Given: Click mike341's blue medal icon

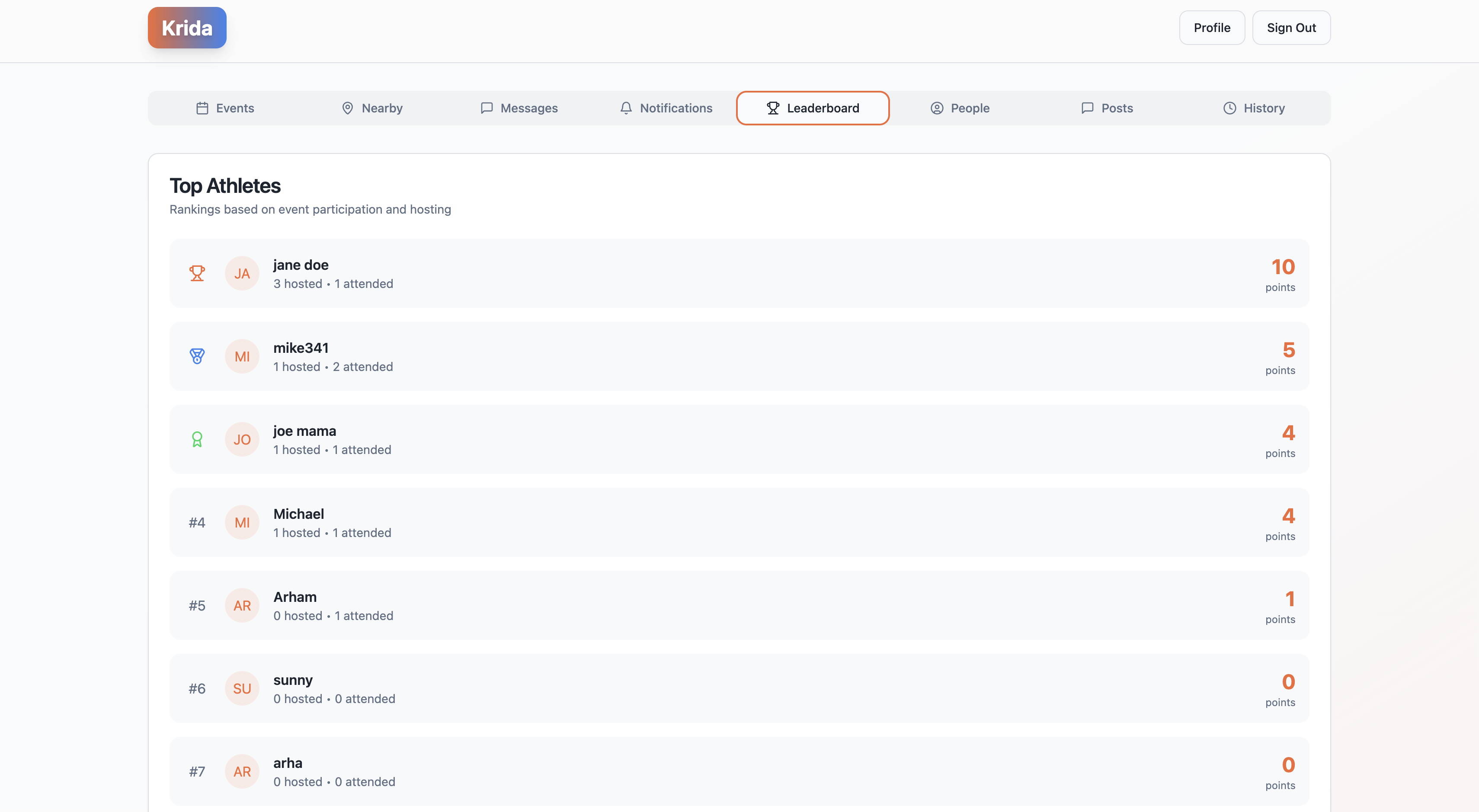Looking at the screenshot, I should click(197, 356).
